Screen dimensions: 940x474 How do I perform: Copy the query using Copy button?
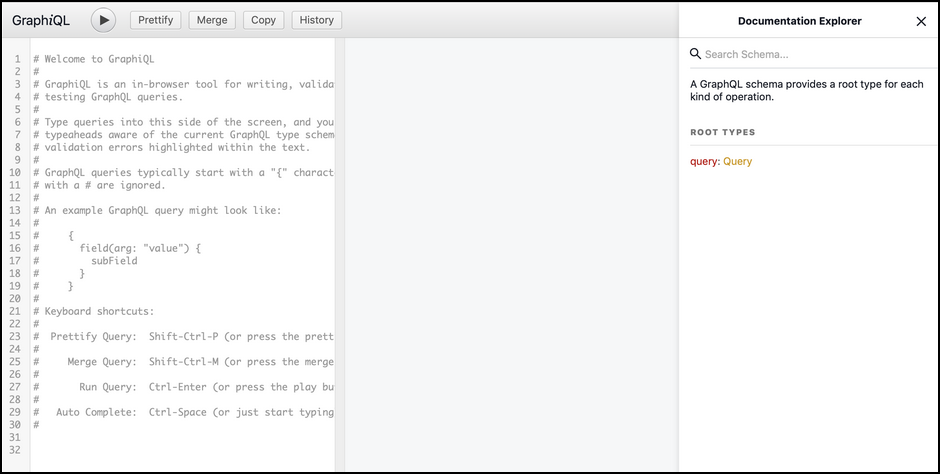pos(263,20)
